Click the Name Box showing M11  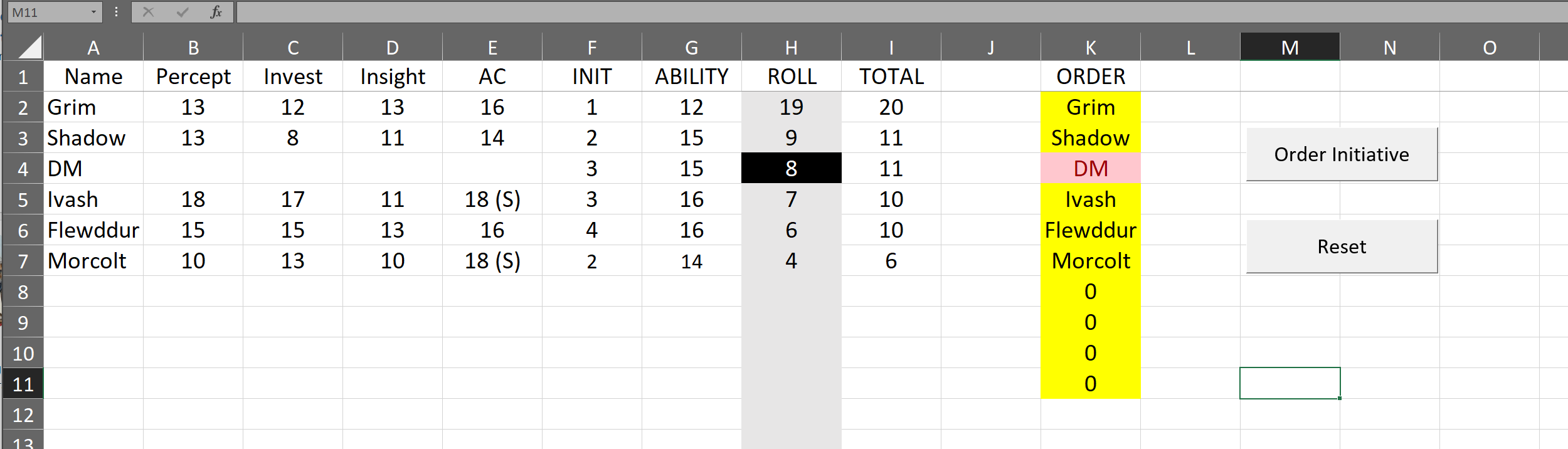(x=47, y=13)
